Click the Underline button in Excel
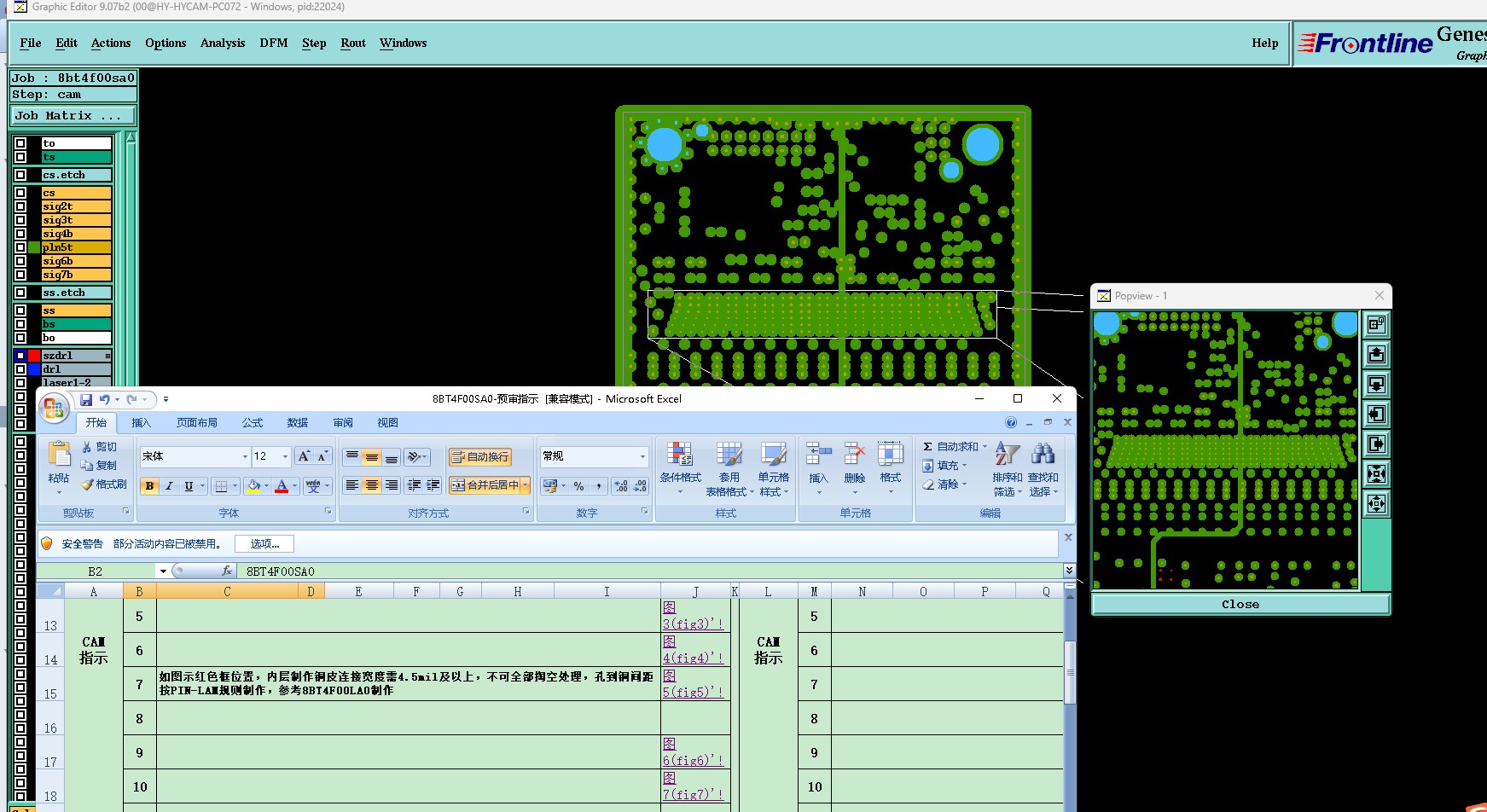 coord(189,486)
